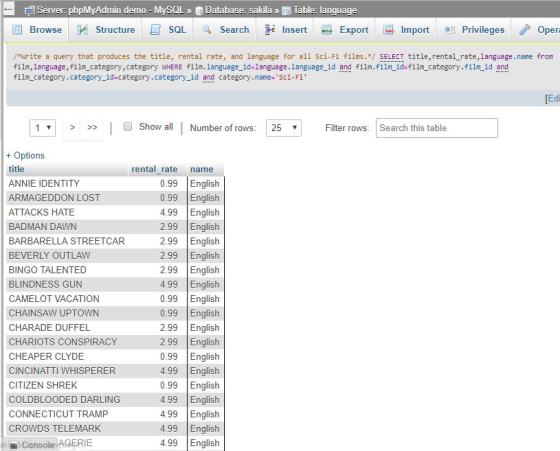Select the BEVERLY OUTLAW cell
560x451 pixels.
coord(67,256)
